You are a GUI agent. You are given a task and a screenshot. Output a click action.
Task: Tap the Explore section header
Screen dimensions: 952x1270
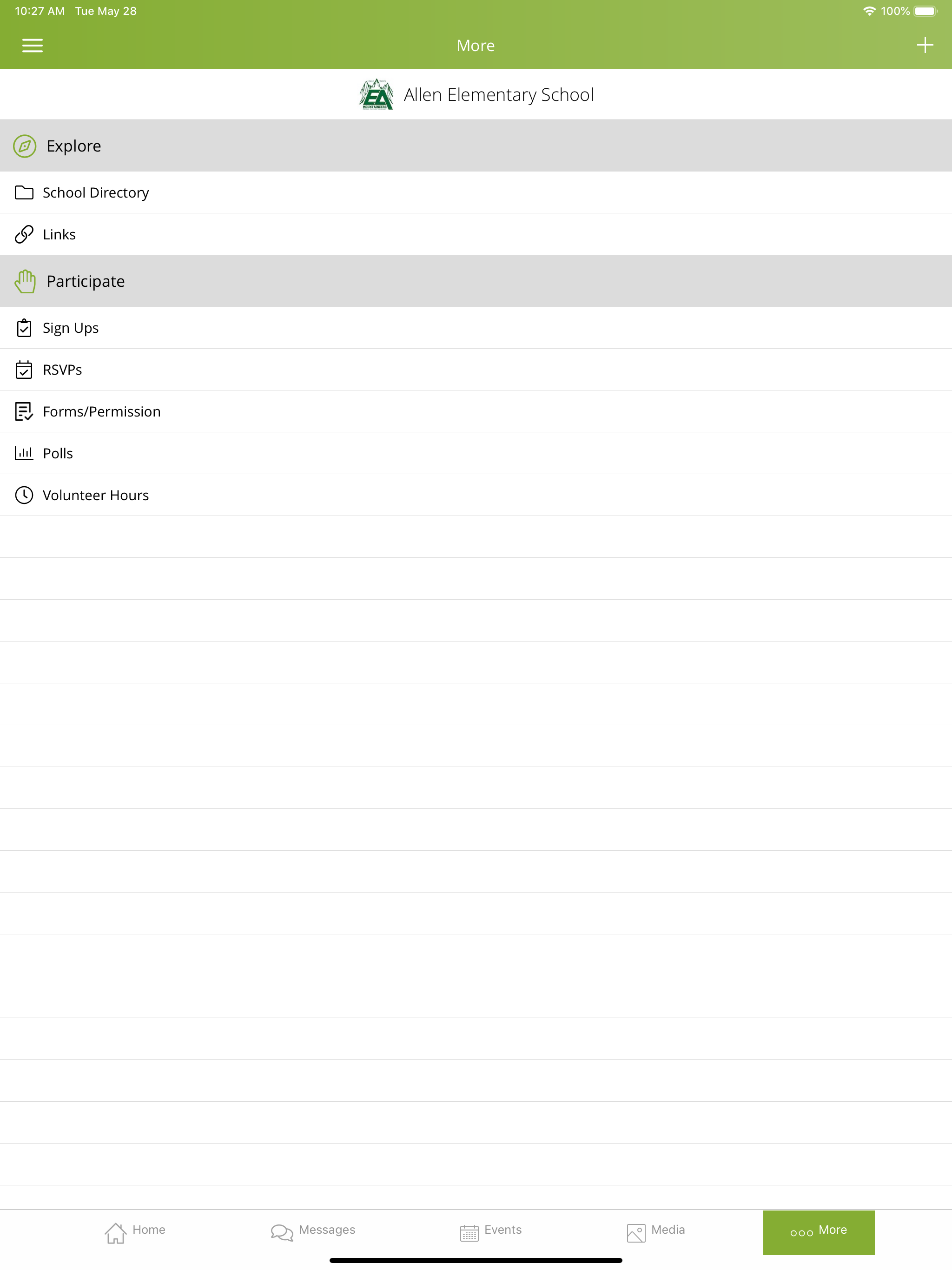coord(476,146)
